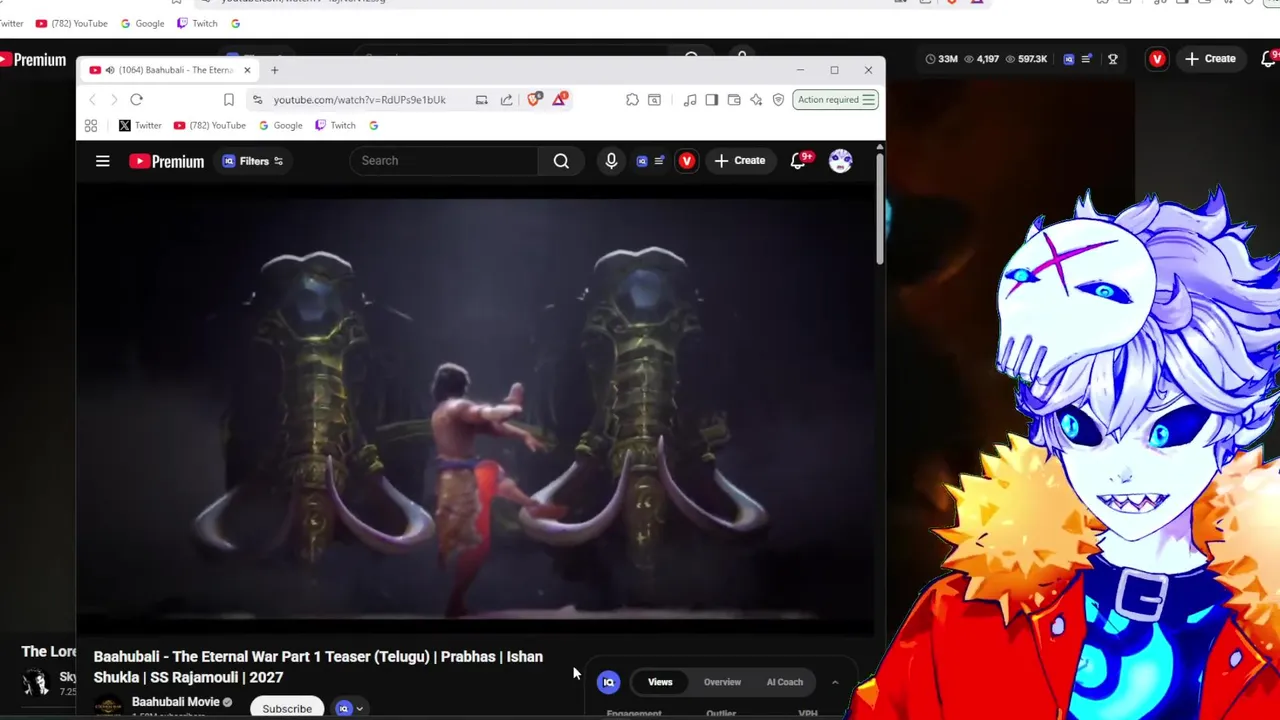Click the trophy icon in background window
The height and width of the screenshot is (720, 1280).
(1112, 59)
